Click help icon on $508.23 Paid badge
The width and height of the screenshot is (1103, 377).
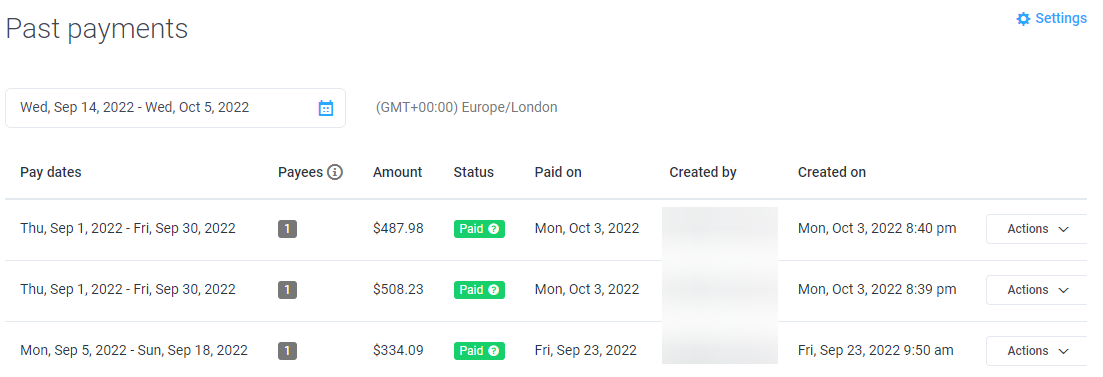494,290
